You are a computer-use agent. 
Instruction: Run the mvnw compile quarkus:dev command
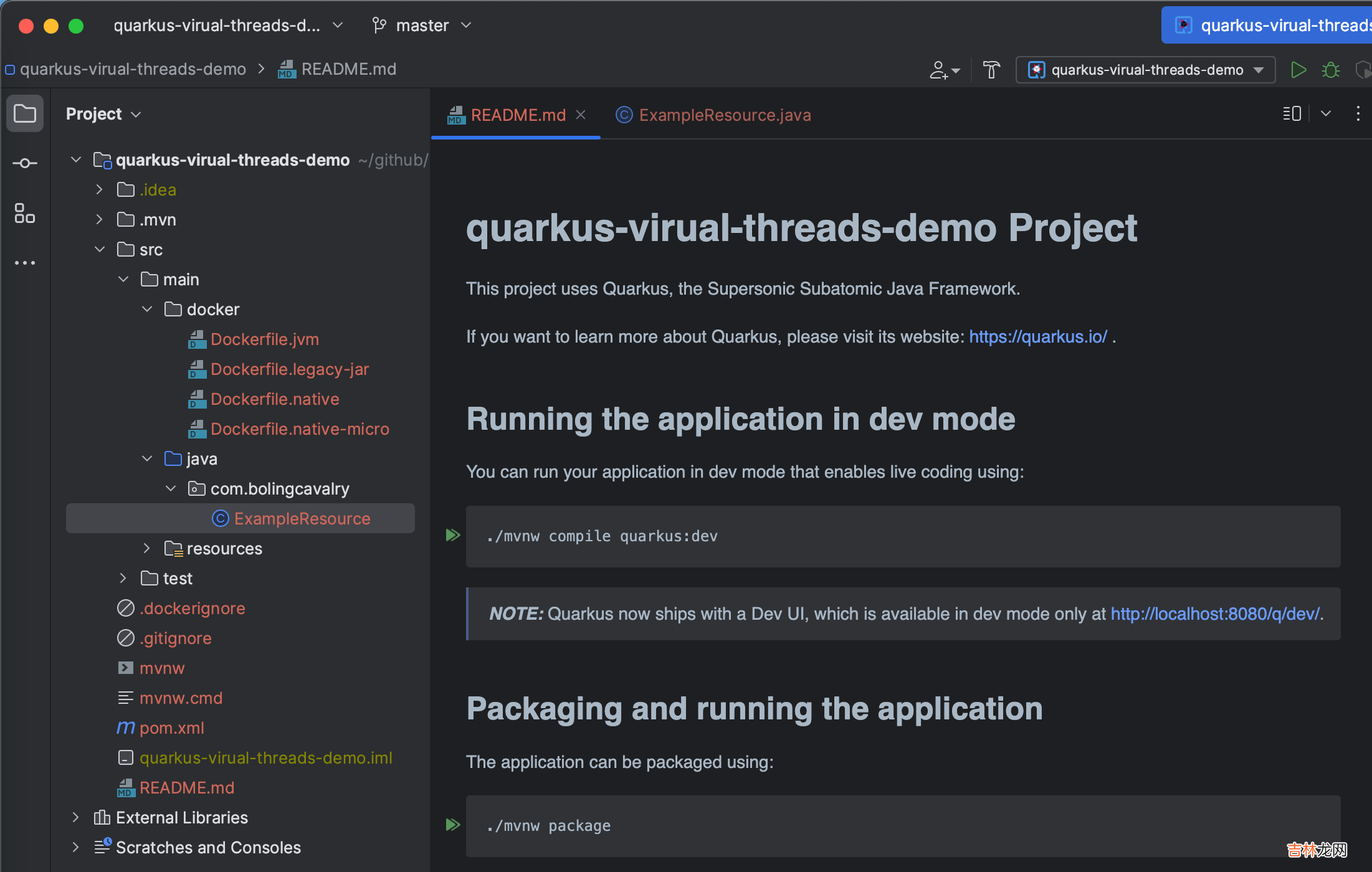click(x=453, y=535)
